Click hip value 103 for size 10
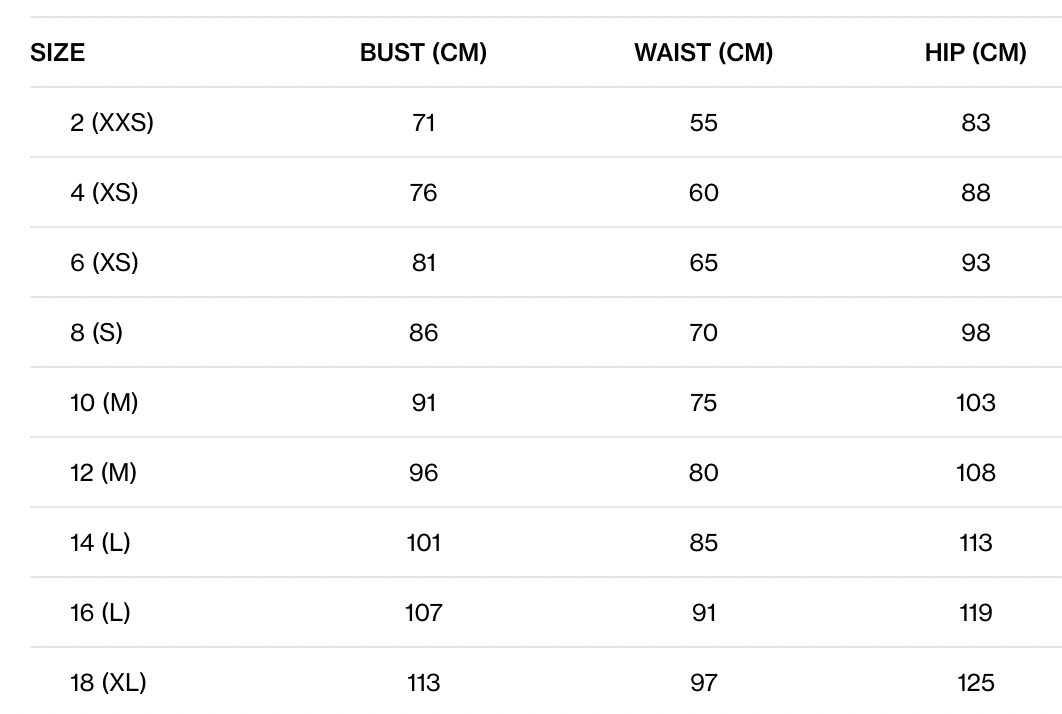Screen dimensions: 1062x714 [x=975, y=403]
